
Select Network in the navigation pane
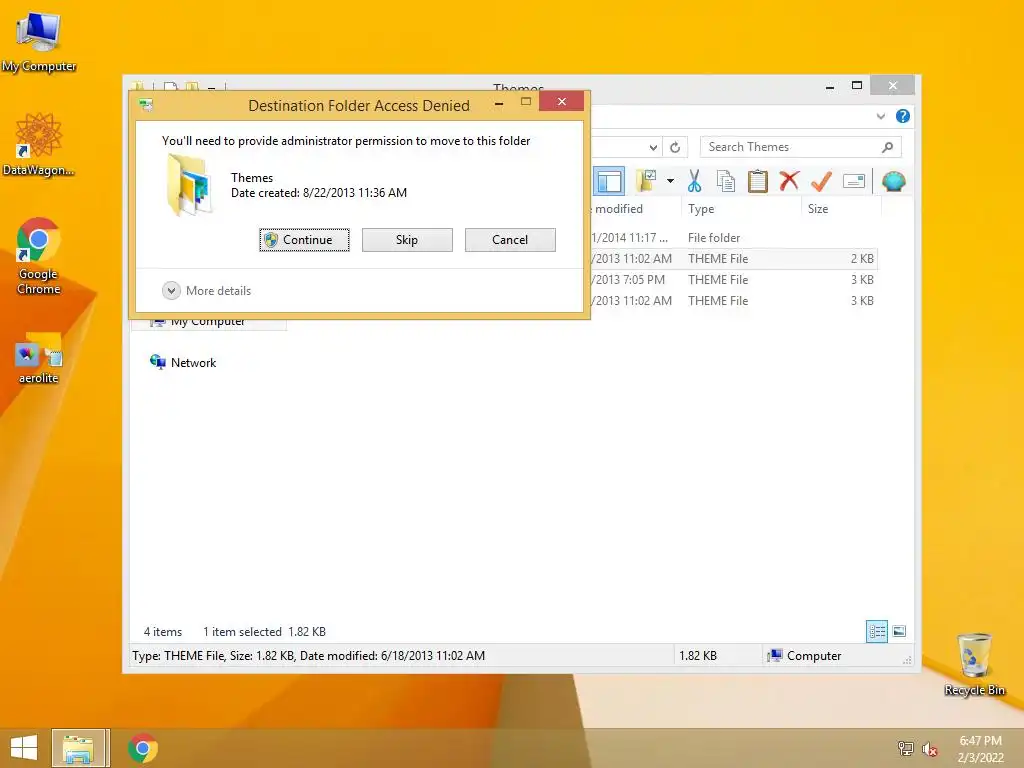pyautogui.click(x=183, y=362)
